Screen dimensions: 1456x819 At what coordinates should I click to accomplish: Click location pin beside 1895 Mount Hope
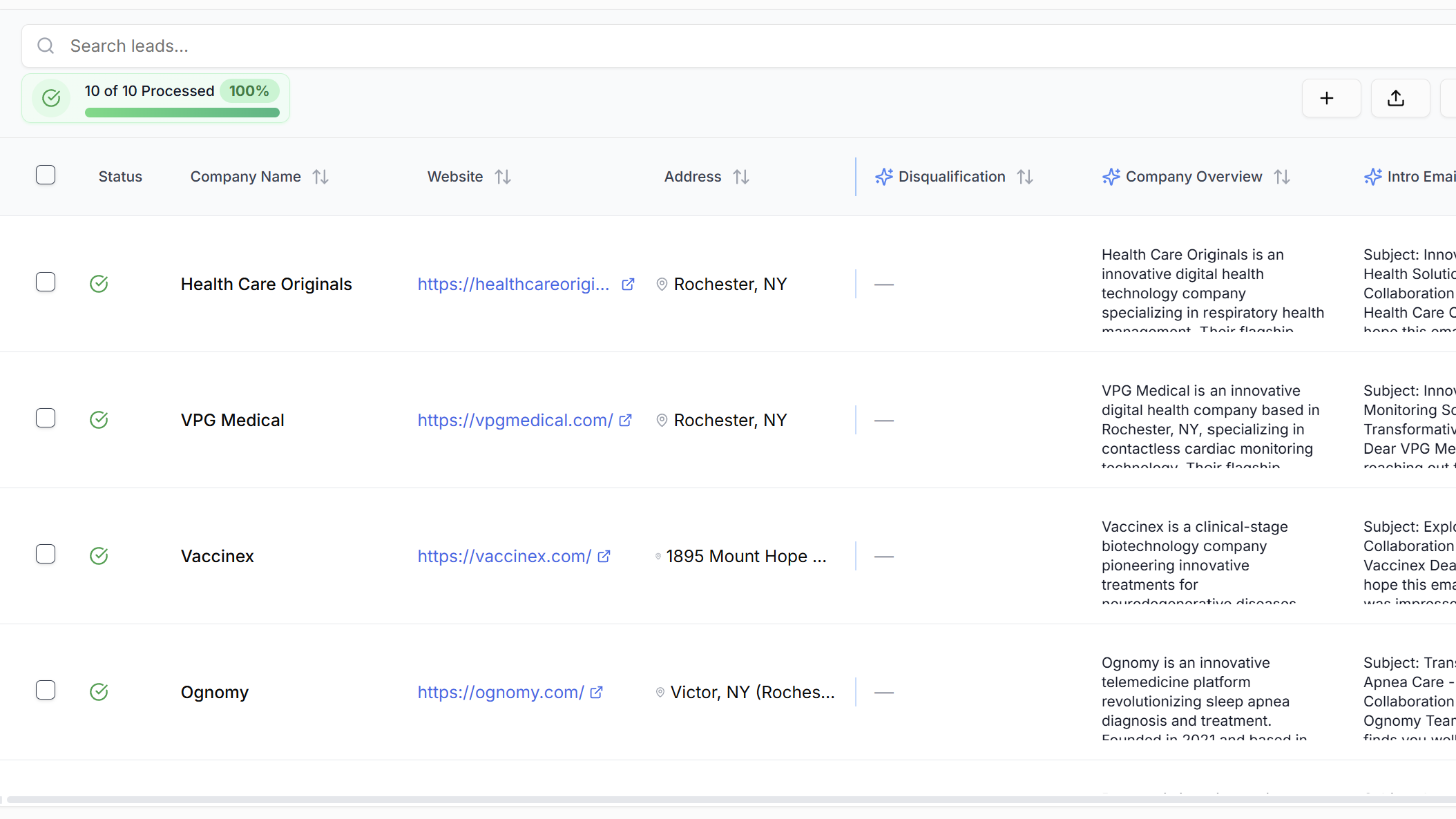coord(658,557)
